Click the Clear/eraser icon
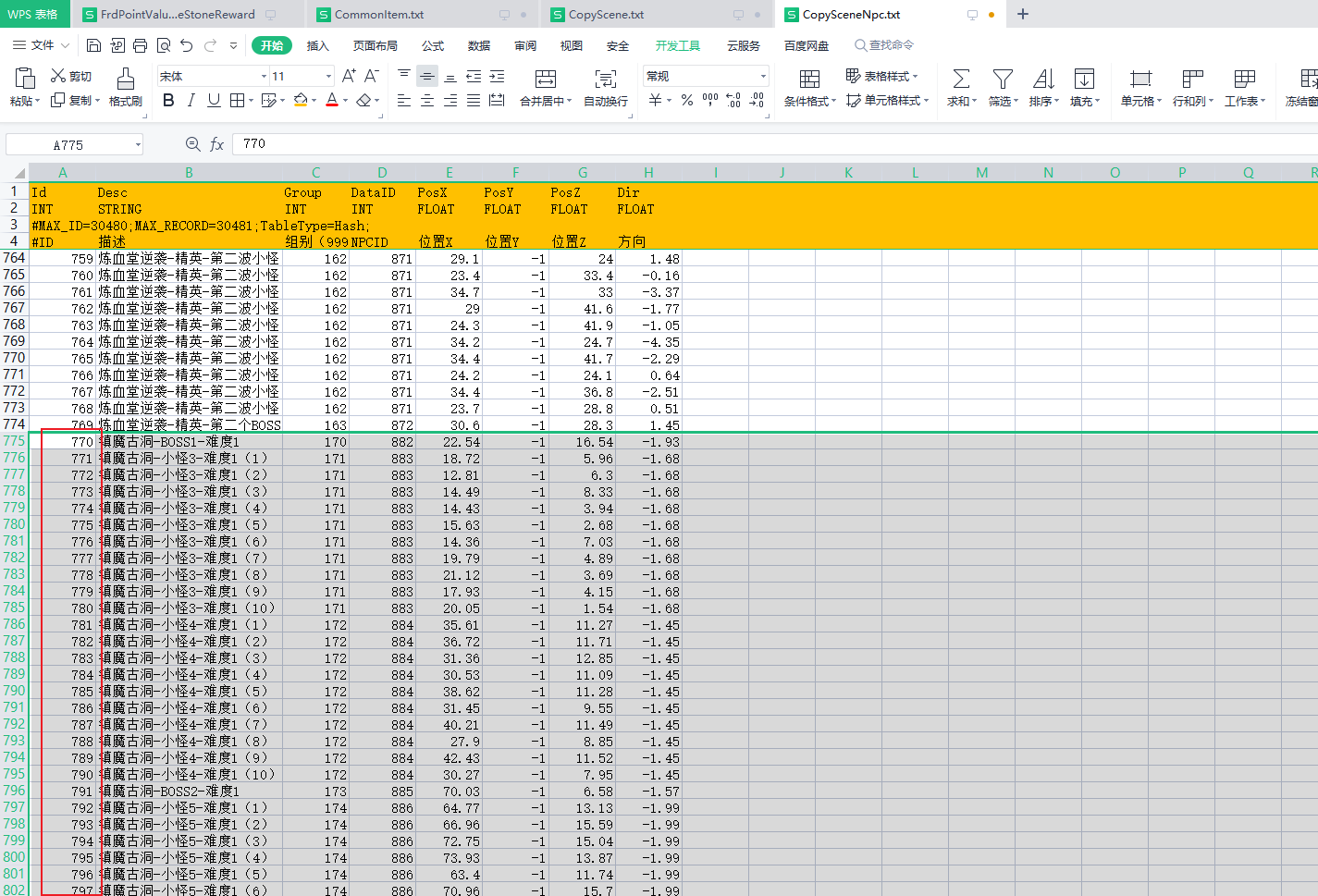 tap(363, 100)
